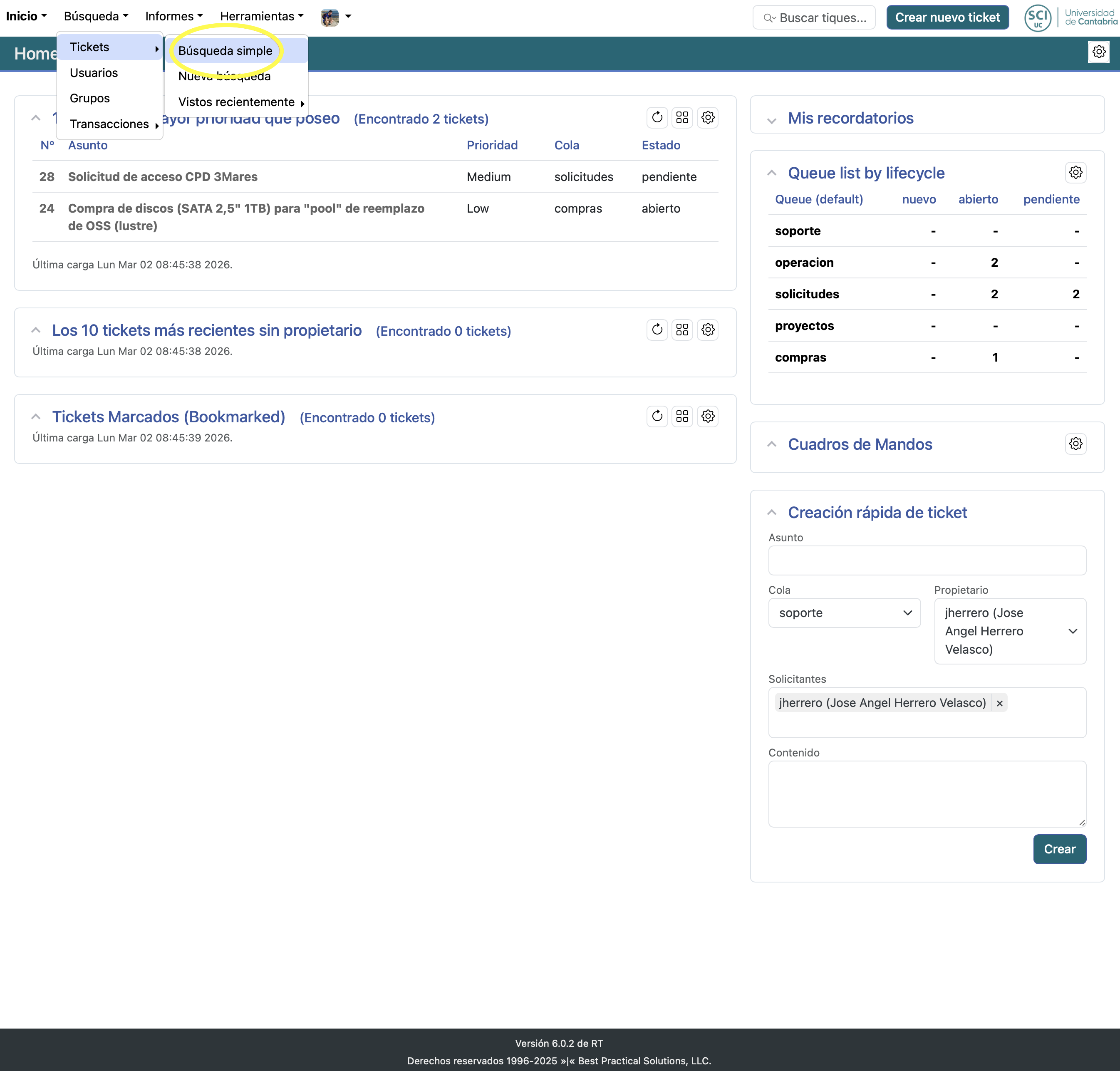Open settings of 'Queue list by lifecycle' panel

point(1075,172)
